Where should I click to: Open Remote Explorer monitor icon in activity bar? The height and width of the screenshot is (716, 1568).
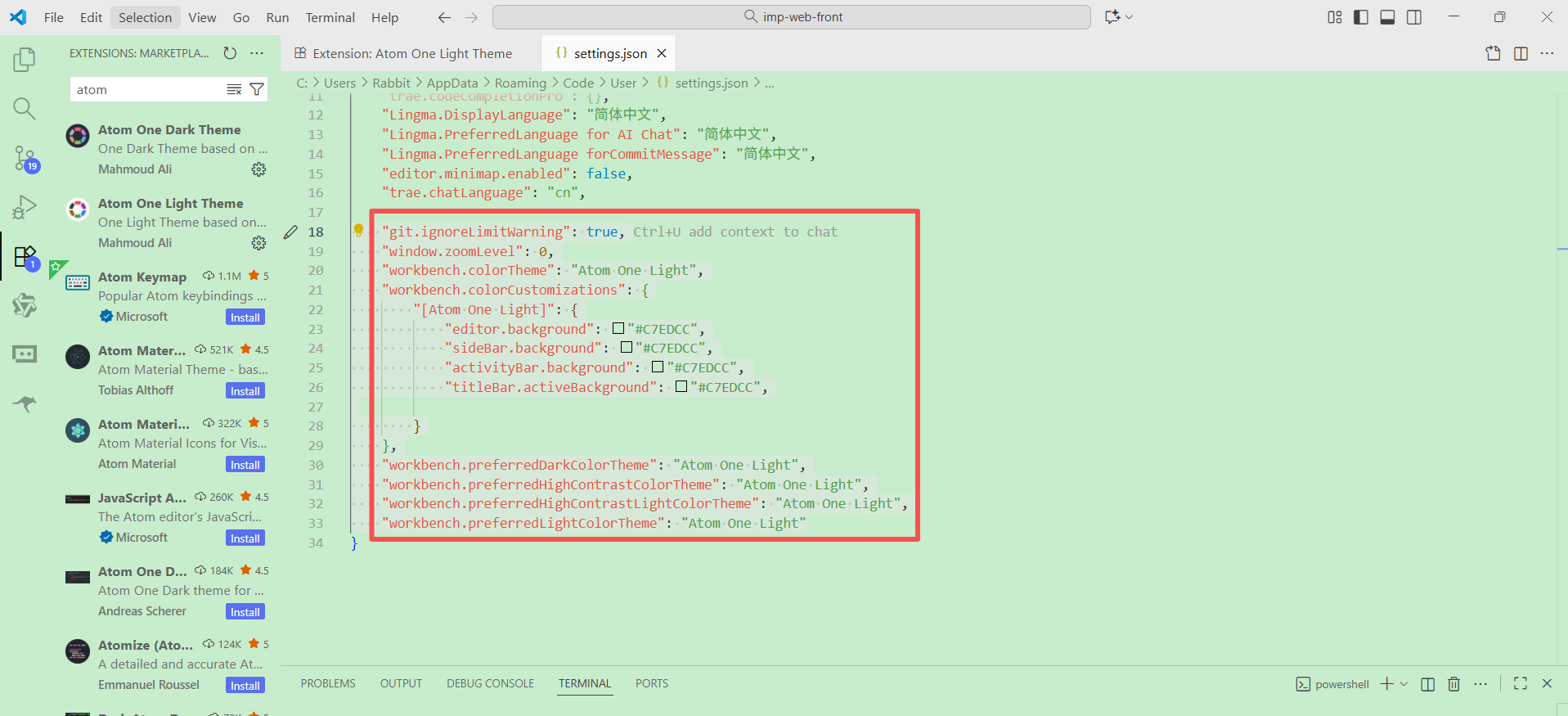(25, 354)
